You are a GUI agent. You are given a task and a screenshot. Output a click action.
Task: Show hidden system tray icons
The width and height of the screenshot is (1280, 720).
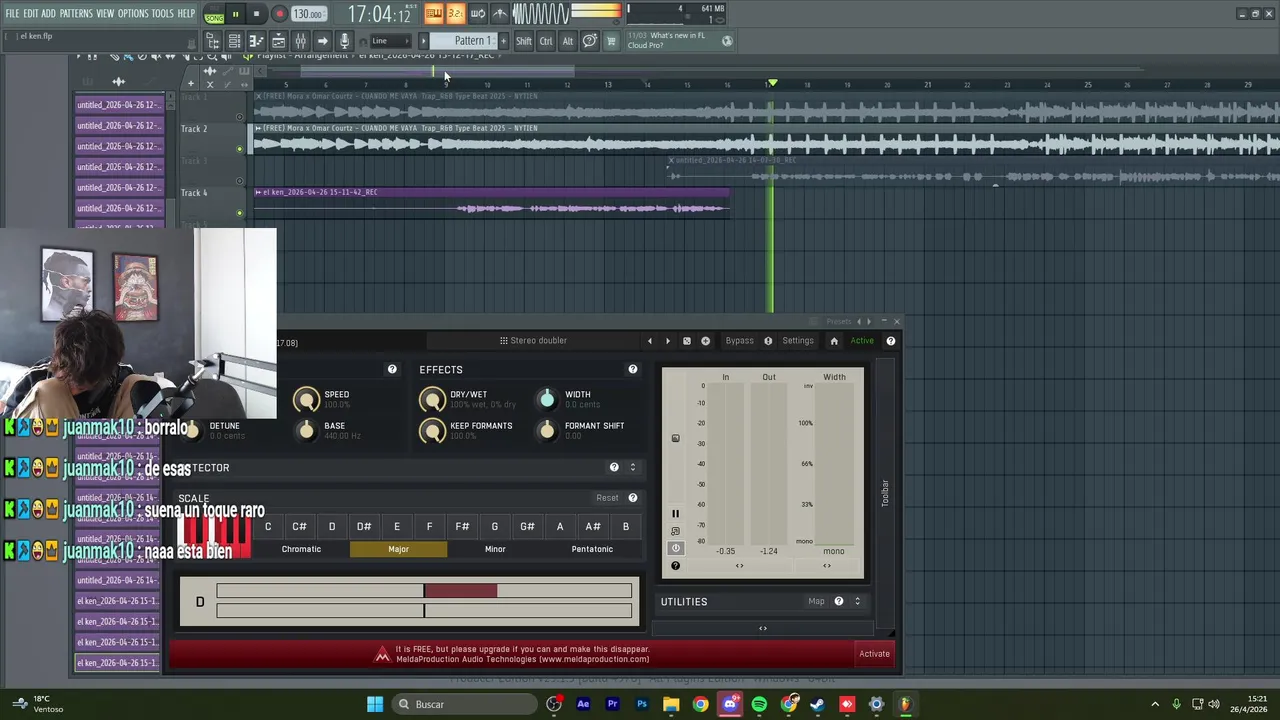1155,704
